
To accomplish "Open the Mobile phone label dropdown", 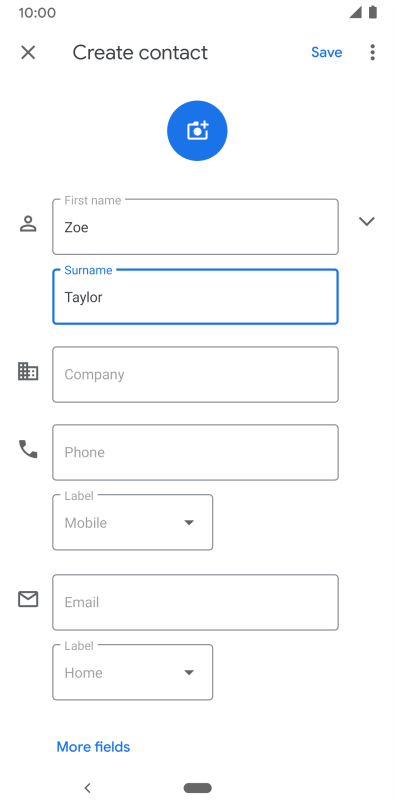I will tap(133, 522).
